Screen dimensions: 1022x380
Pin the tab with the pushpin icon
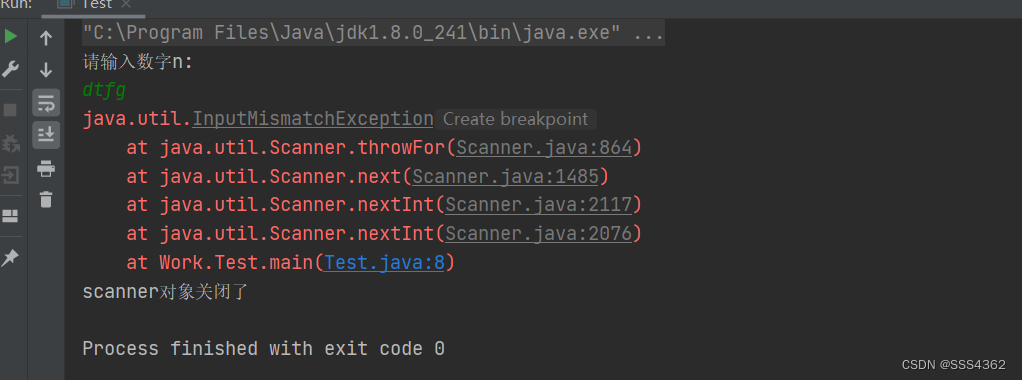[x=10, y=257]
